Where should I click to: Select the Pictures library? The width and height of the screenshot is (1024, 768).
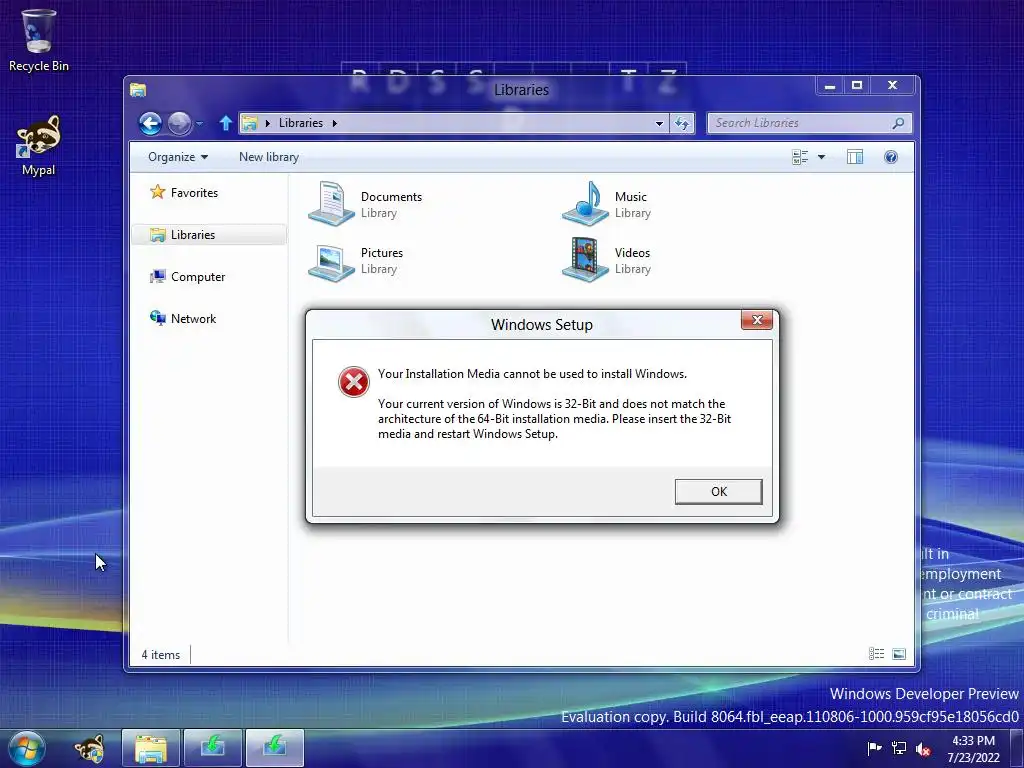(x=356, y=261)
